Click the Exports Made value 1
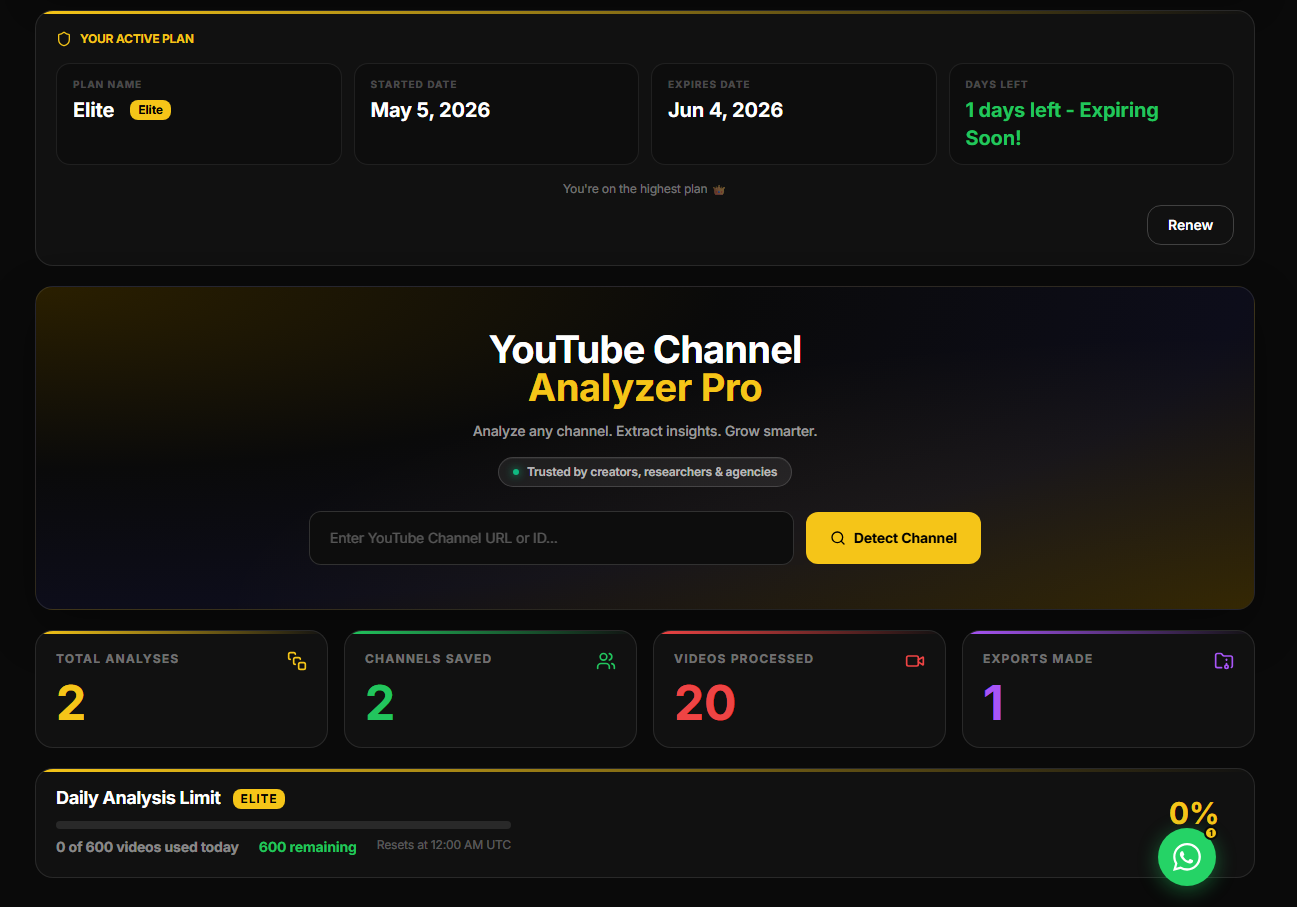 tap(994, 703)
